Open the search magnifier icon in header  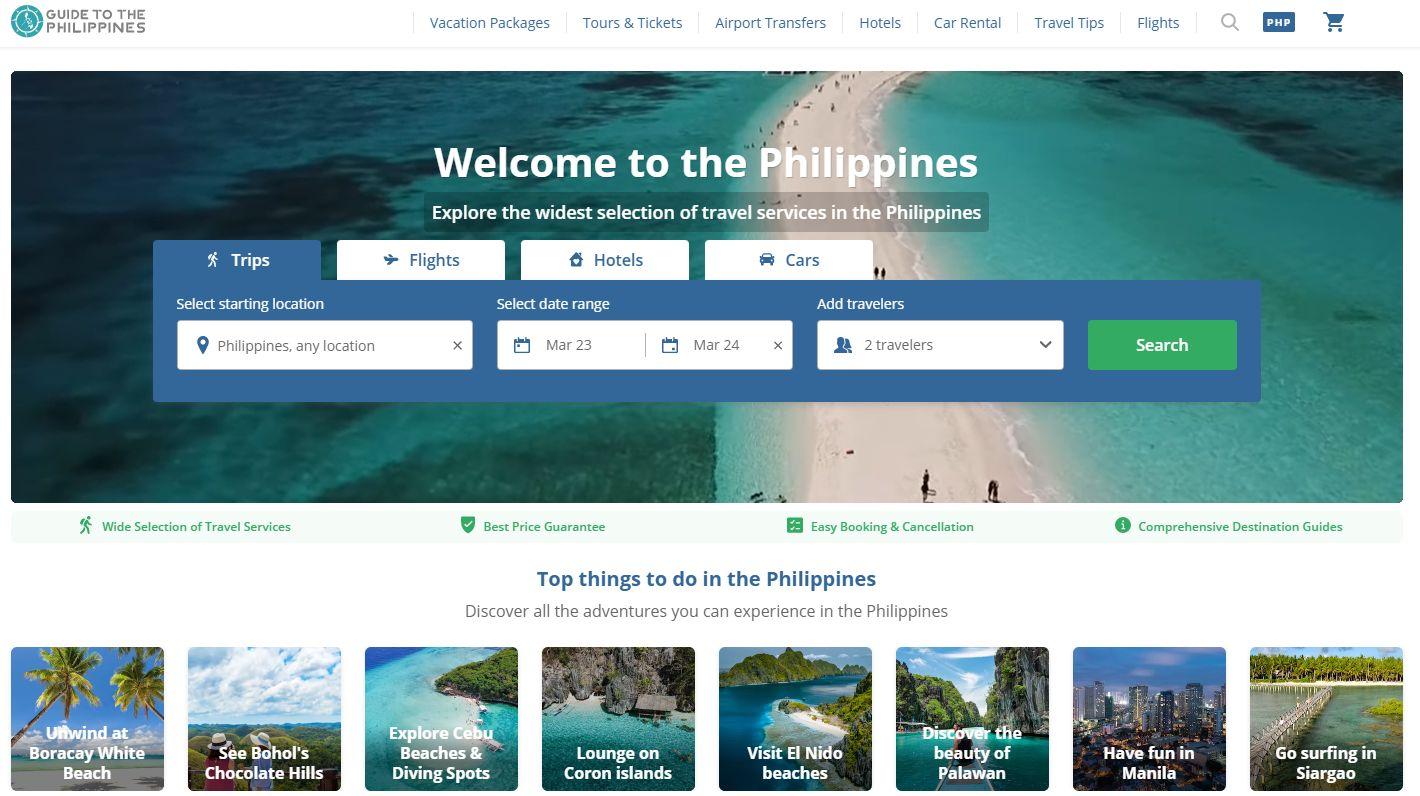coord(1230,22)
